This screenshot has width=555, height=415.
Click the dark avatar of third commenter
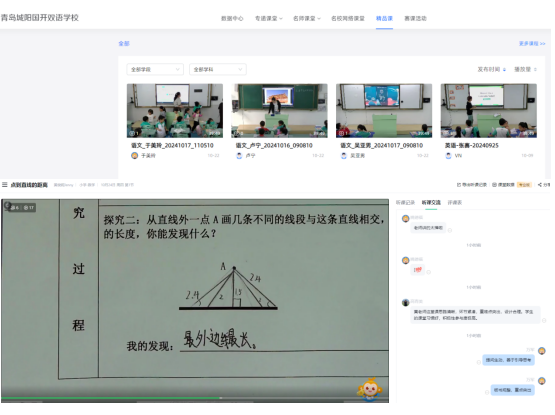tap(406, 302)
